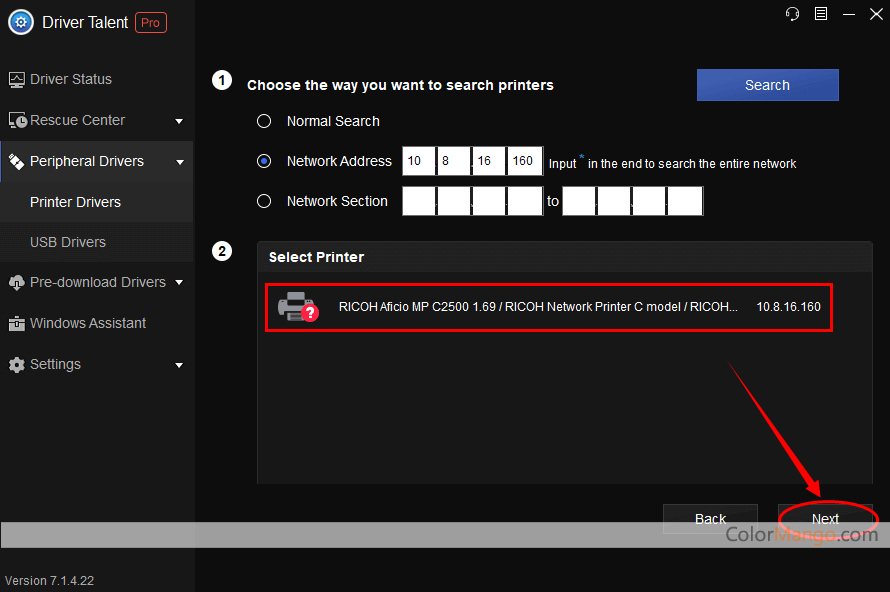Open the Printer Drivers menu item
Image resolution: width=890 pixels, height=592 pixels.
point(75,202)
